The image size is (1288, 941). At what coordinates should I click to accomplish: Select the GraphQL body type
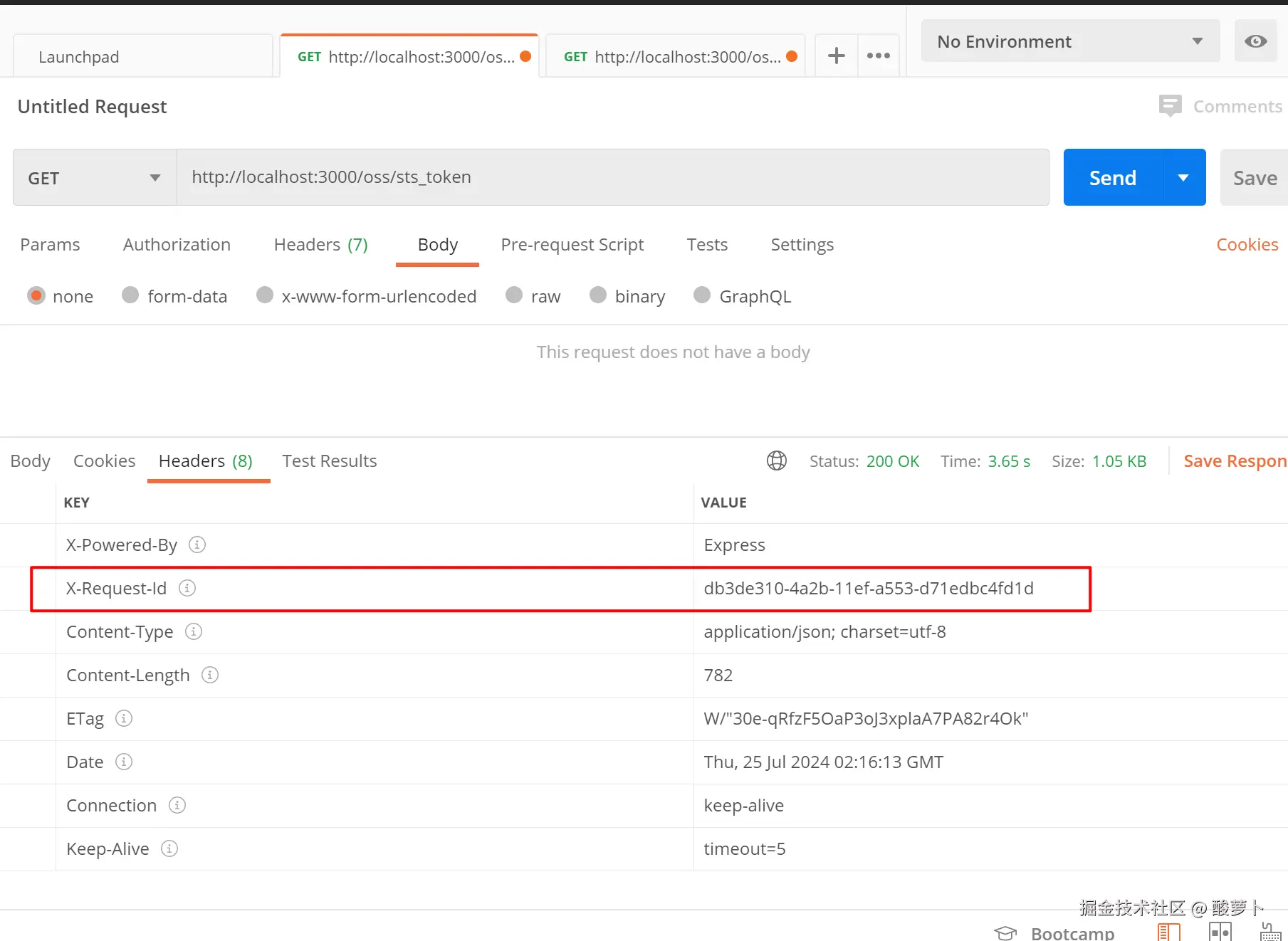(702, 295)
